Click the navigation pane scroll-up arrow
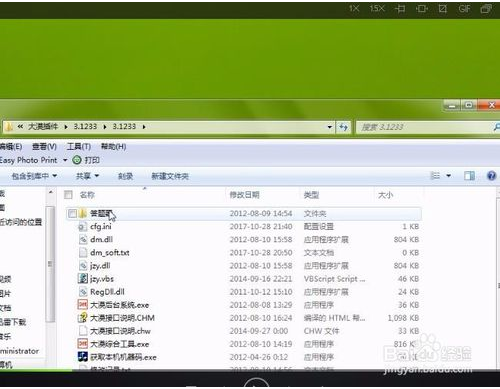This screenshot has width=500, height=389. tap(51, 192)
